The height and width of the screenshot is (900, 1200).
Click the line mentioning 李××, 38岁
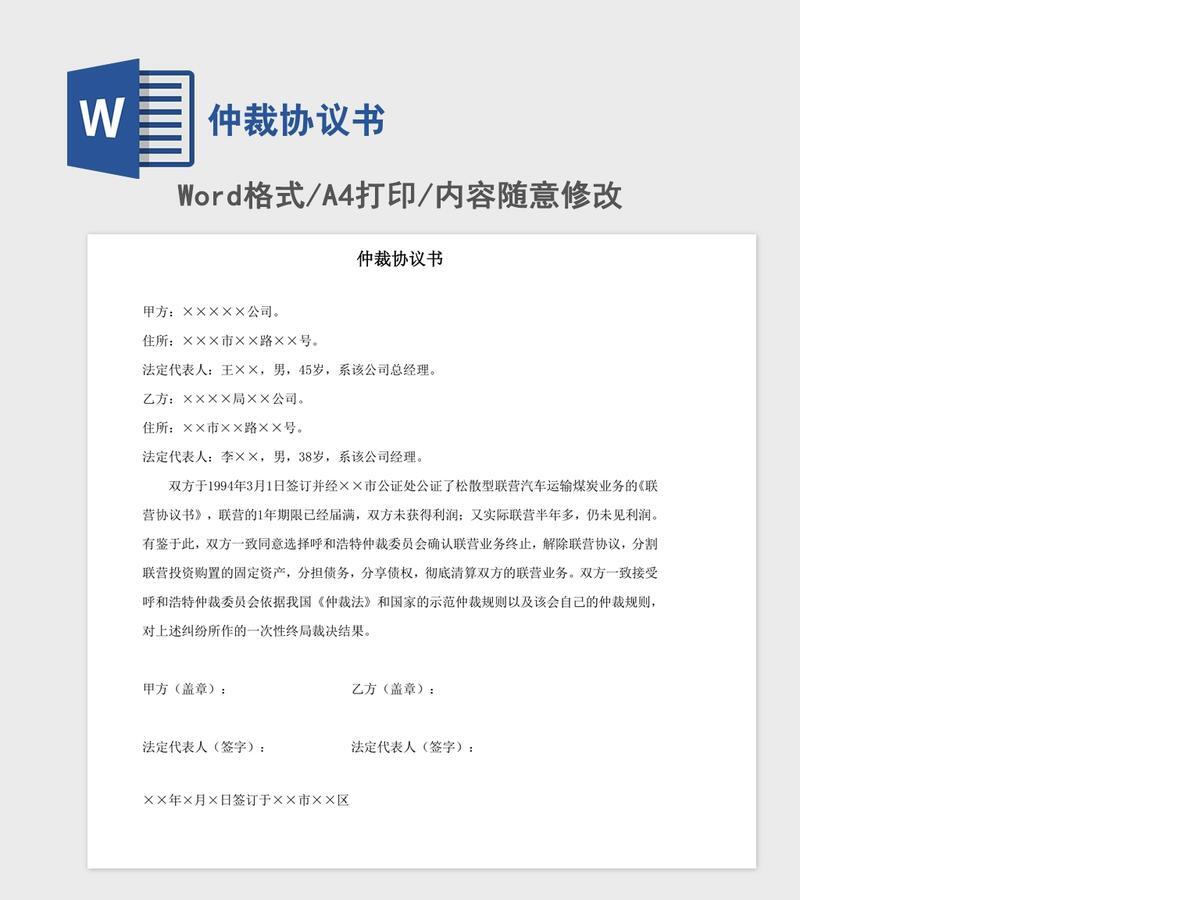pyautogui.click(x=284, y=457)
